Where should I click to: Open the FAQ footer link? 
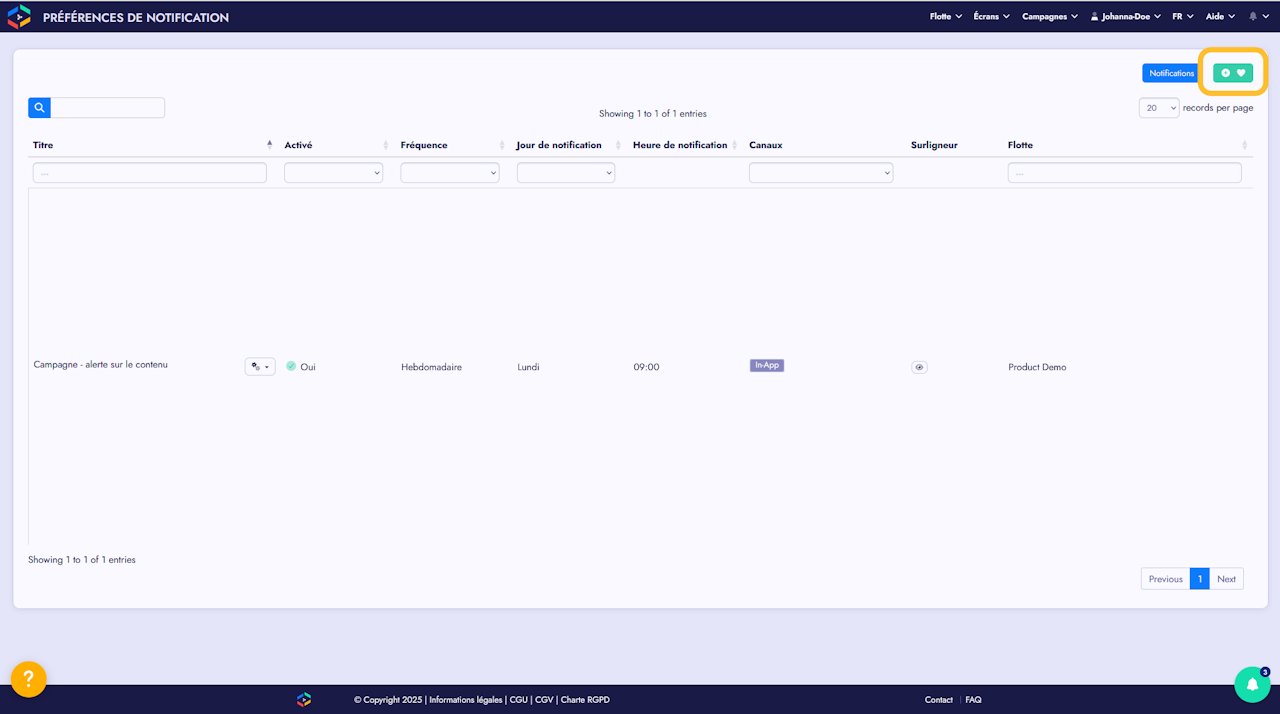[x=973, y=700]
